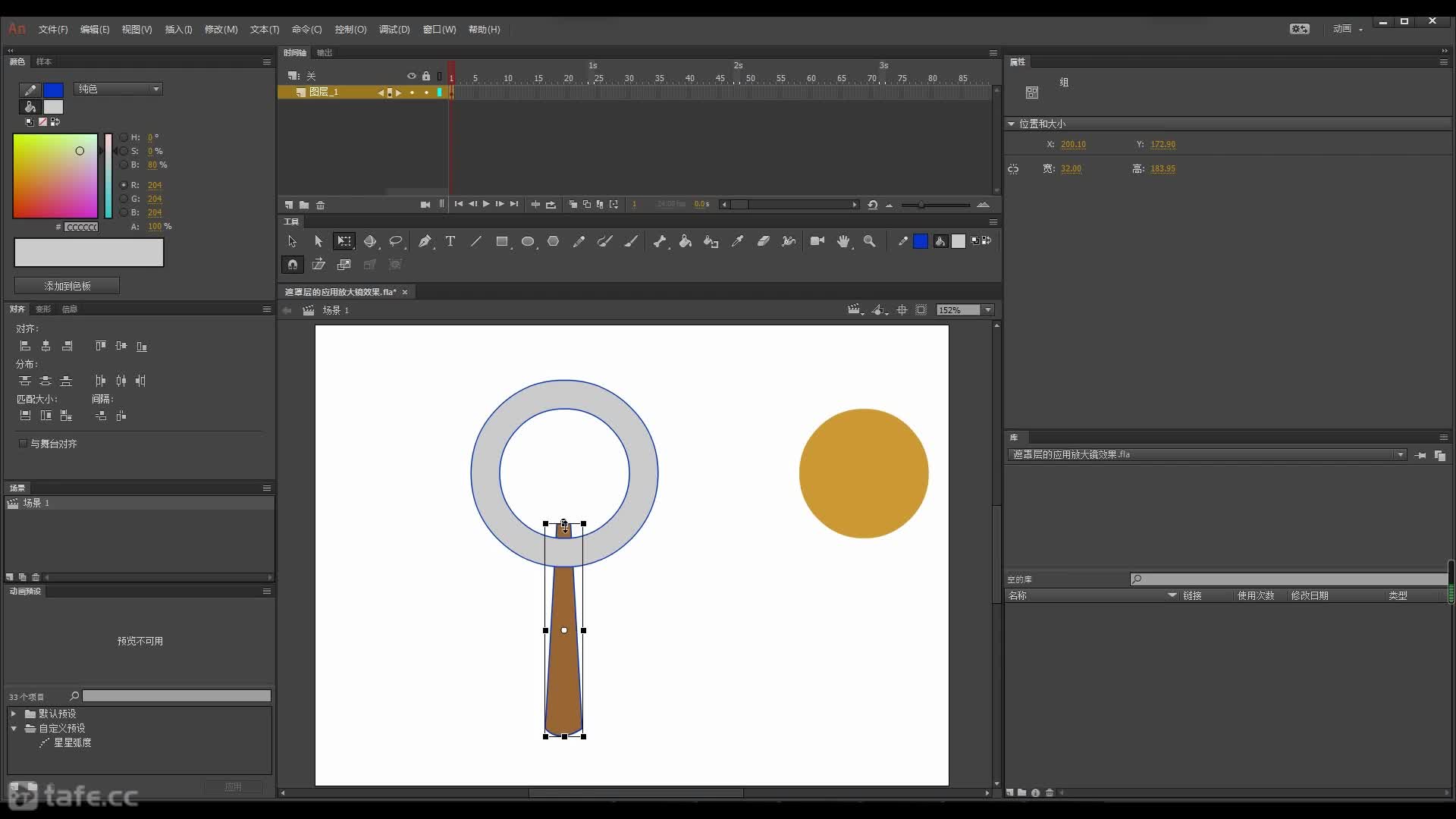Collapse the 位置和大小 section
Image resolution: width=1456 pixels, height=819 pixels.
coord(1011,124)
